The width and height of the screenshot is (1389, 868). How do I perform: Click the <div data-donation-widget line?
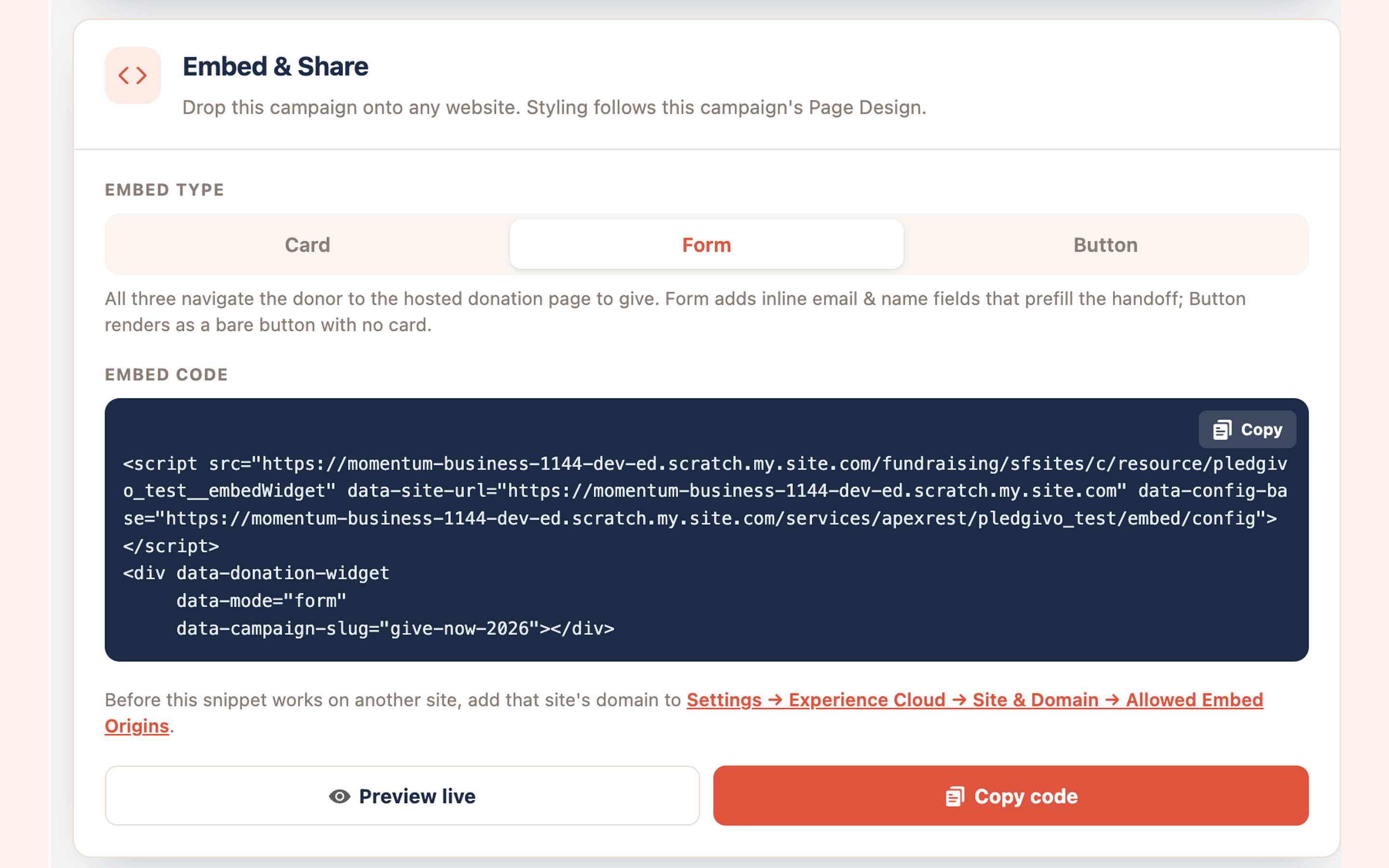coord(257,573)
